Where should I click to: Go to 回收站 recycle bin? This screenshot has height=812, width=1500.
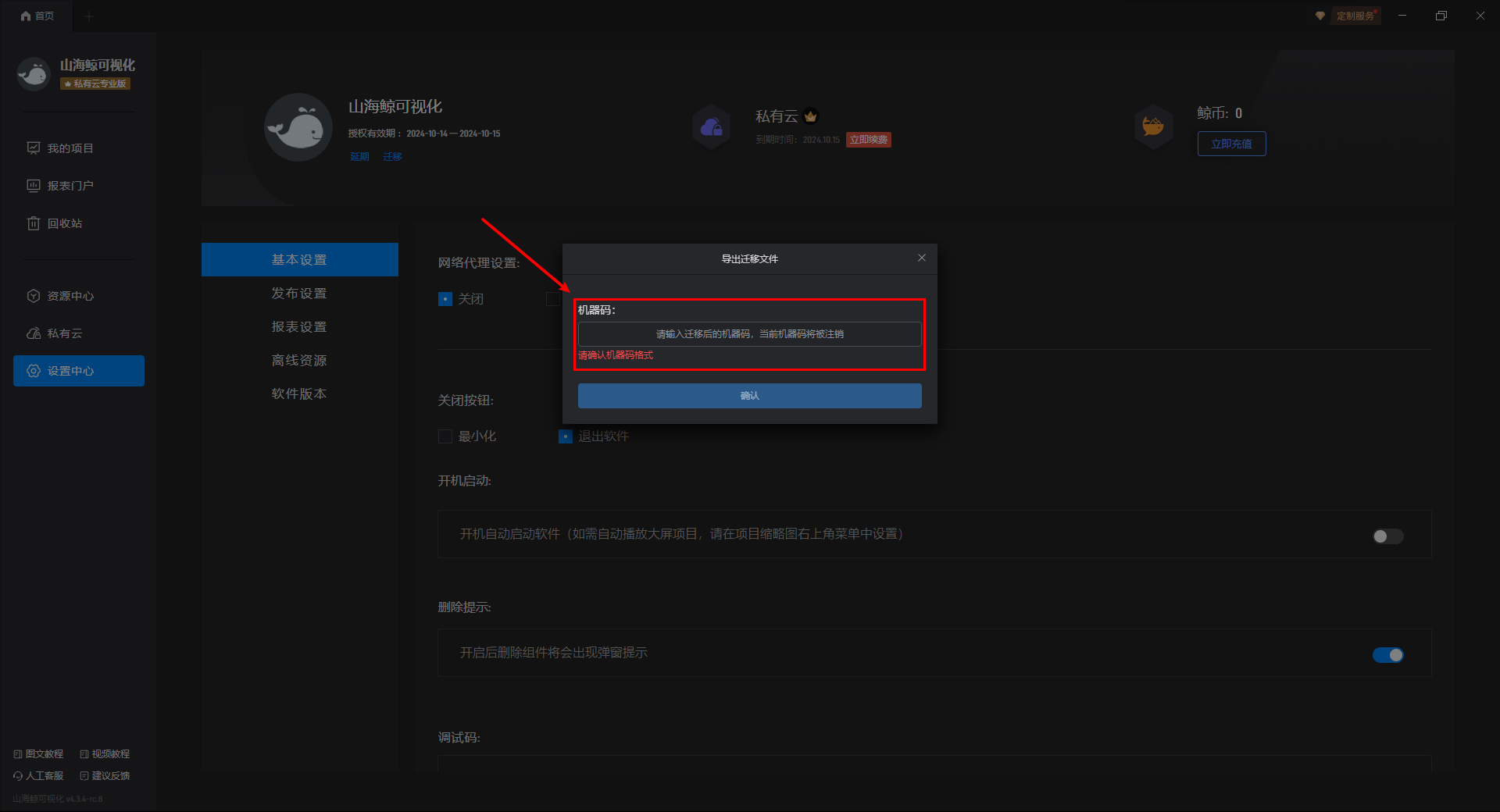pyautogui.click(x=64, y=223)
